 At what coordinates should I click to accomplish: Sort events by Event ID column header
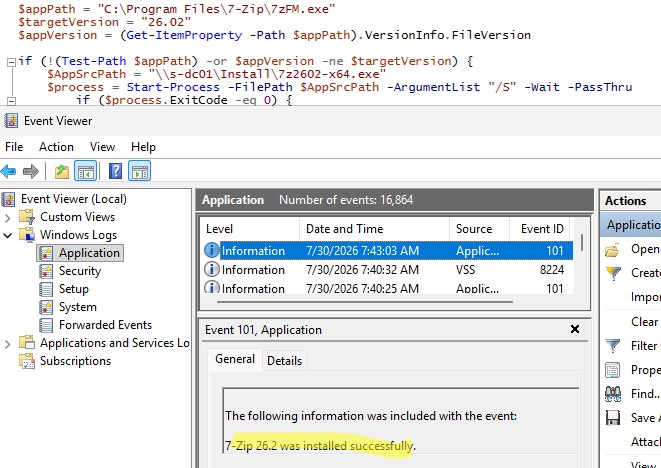pos(540,229)
